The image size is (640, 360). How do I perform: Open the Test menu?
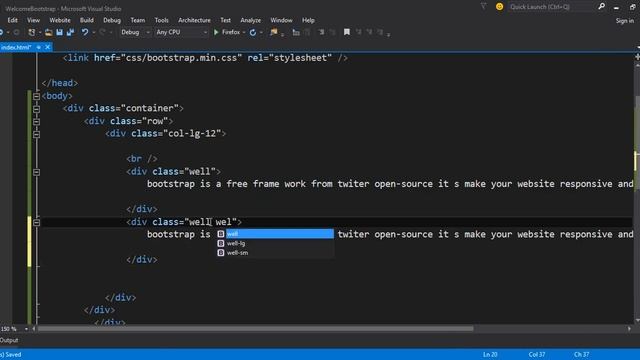[x=225, y=20]
